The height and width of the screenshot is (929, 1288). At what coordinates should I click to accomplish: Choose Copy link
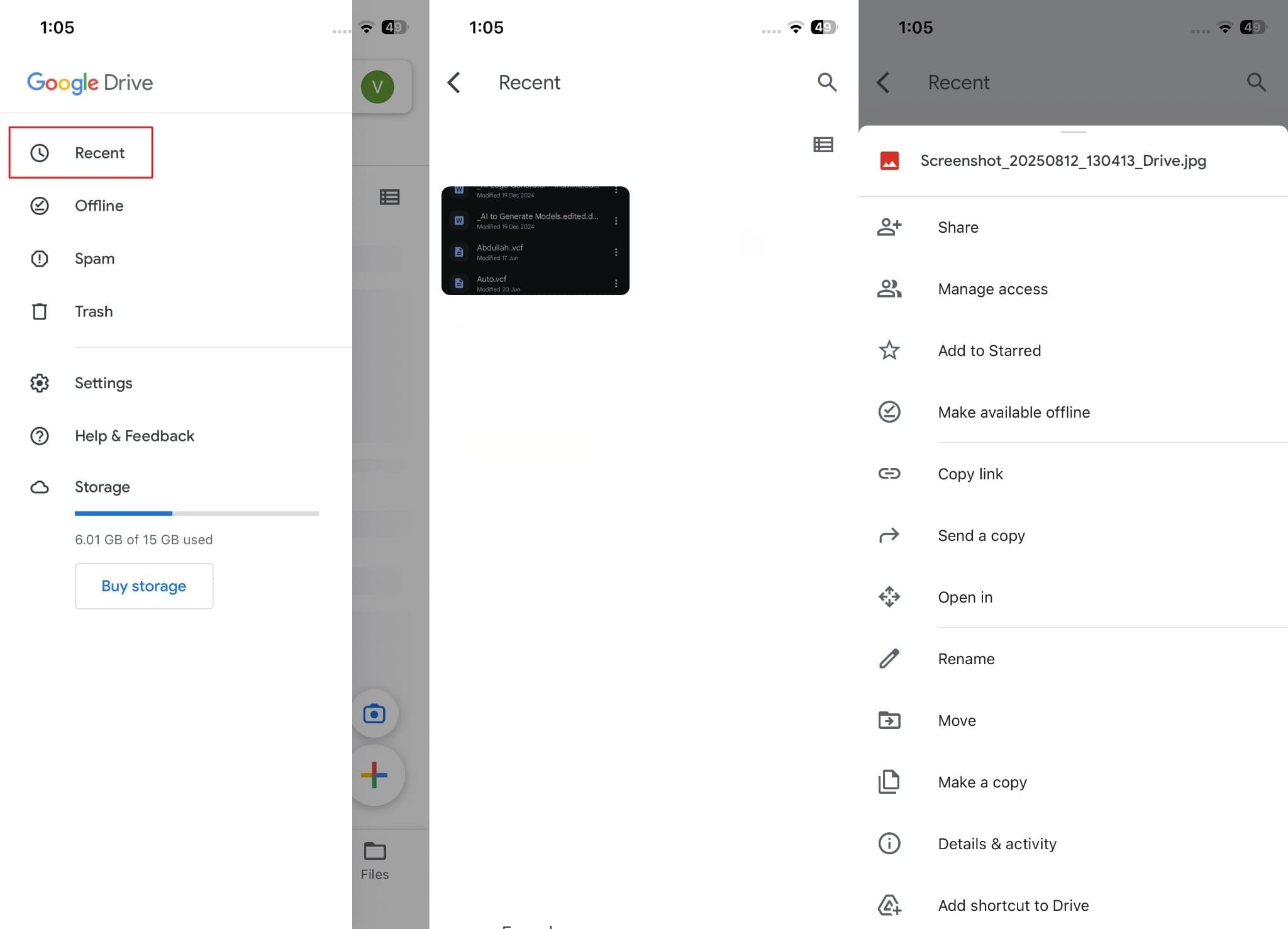(1073, 474)
